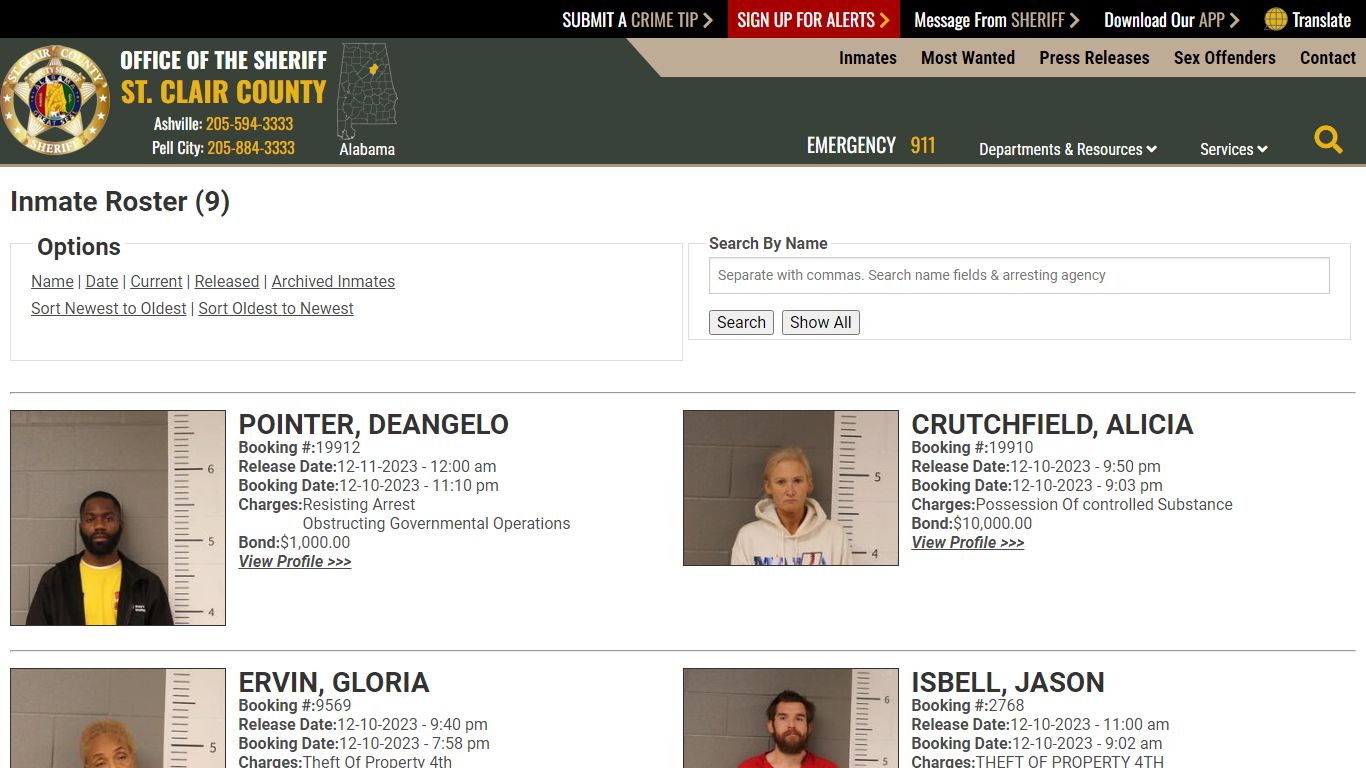Screen dimensions: 1366x768
Task: Open the Contact page
Action: click(x=1328, y=58)
